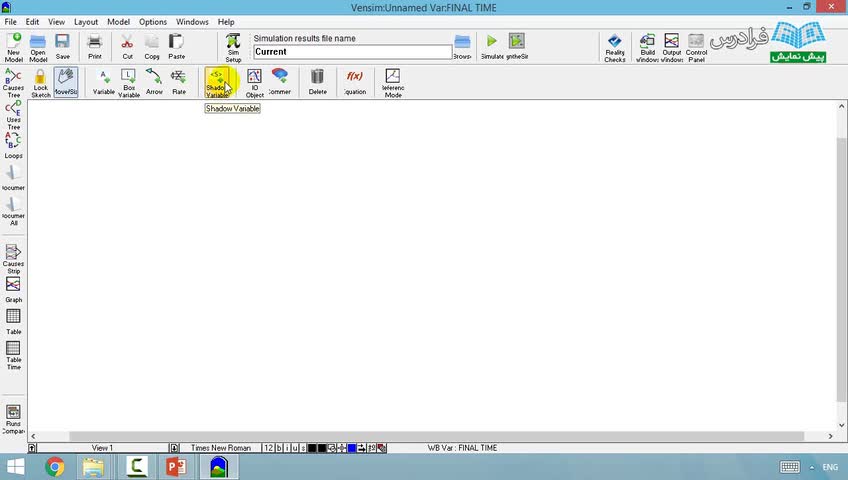
Task: Run Simulate with green arrow
Action: 492,46
